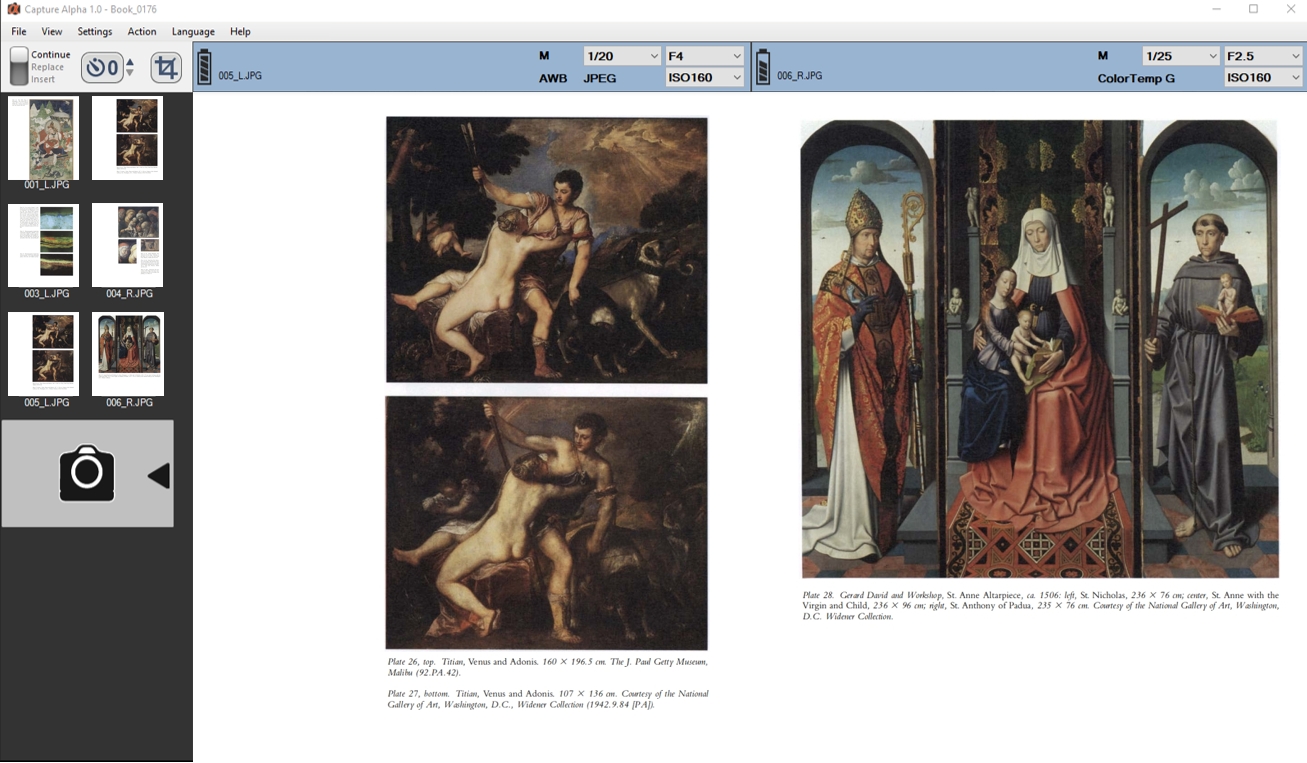Image resolution: width=1307 pixels, height=763 pixels.
Task: Click the crop tool icon
Action: pos(166,68)
